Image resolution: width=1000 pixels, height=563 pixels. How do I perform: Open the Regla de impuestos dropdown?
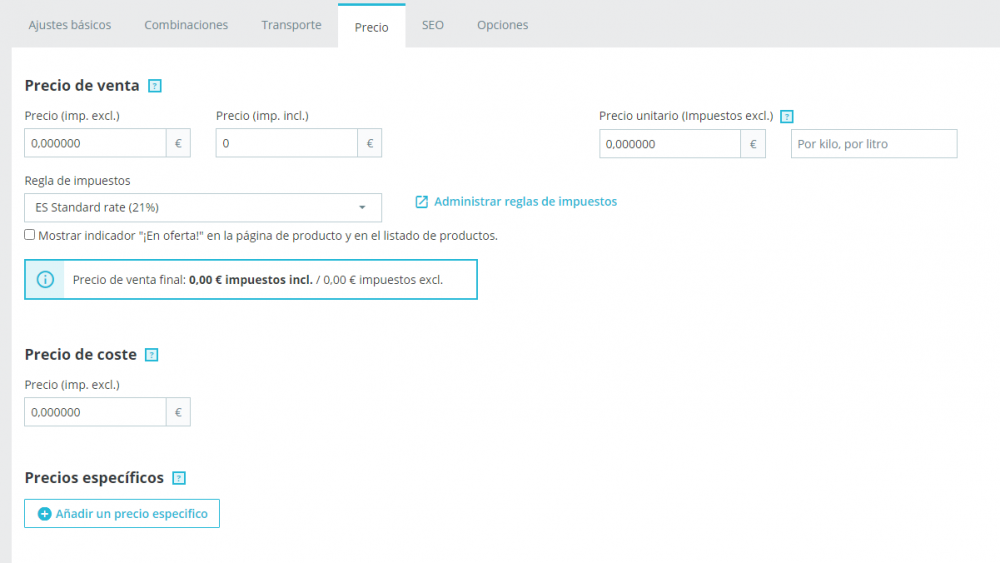[x=203, y=208]
